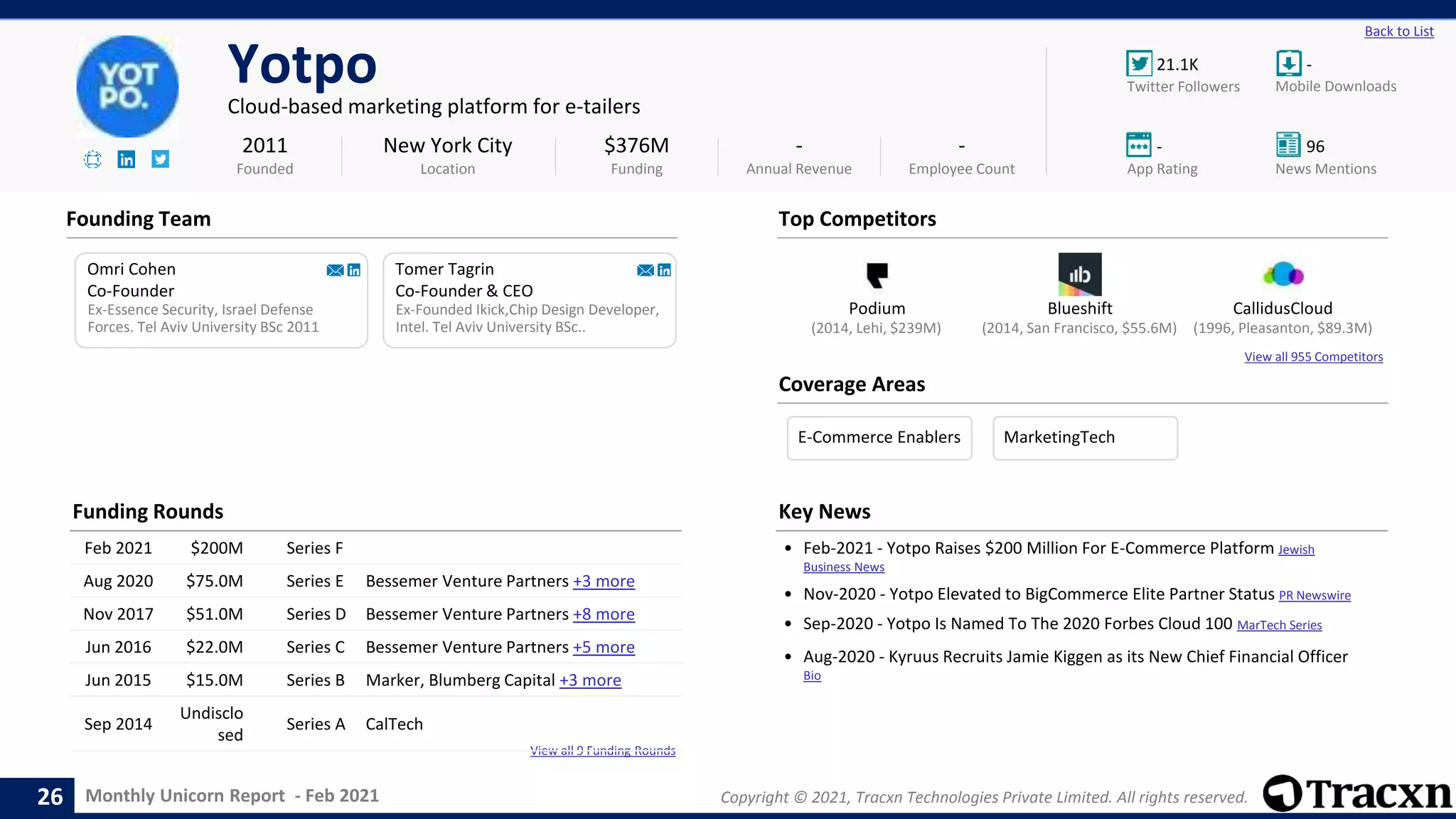Click the Series E round label
Screen dimensions: 1456x819
315,582
